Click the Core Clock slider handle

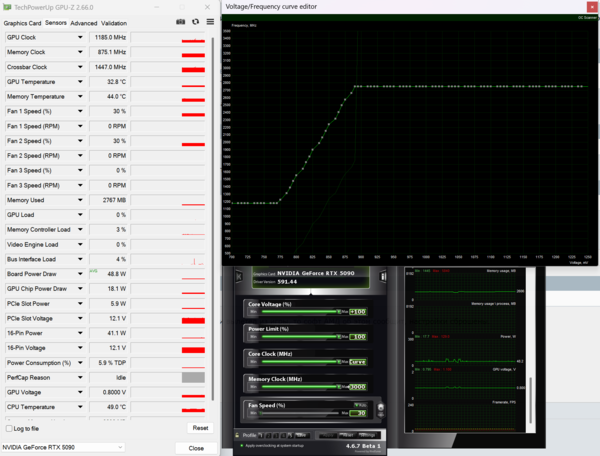pos(338,362)
